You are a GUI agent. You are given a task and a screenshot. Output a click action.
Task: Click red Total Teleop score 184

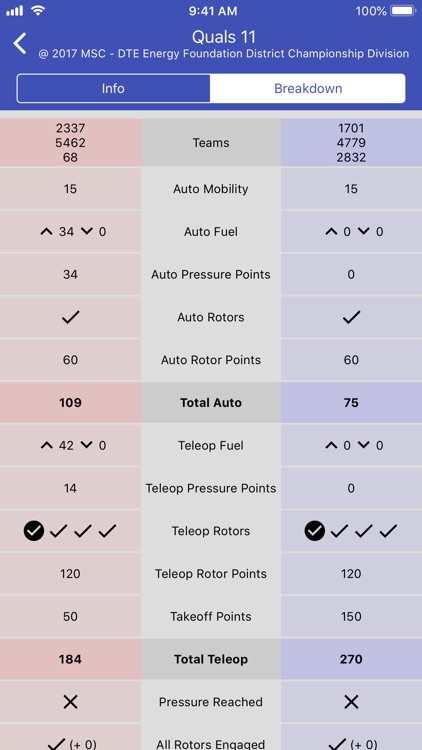pyautogui.click(x=70, y=659)
